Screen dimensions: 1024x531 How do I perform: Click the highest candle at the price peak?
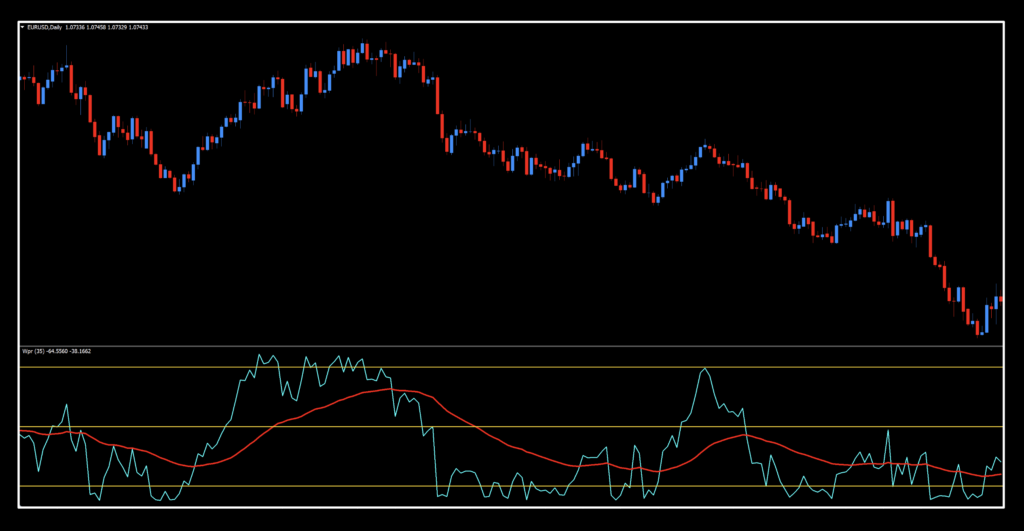click(365, 50)
